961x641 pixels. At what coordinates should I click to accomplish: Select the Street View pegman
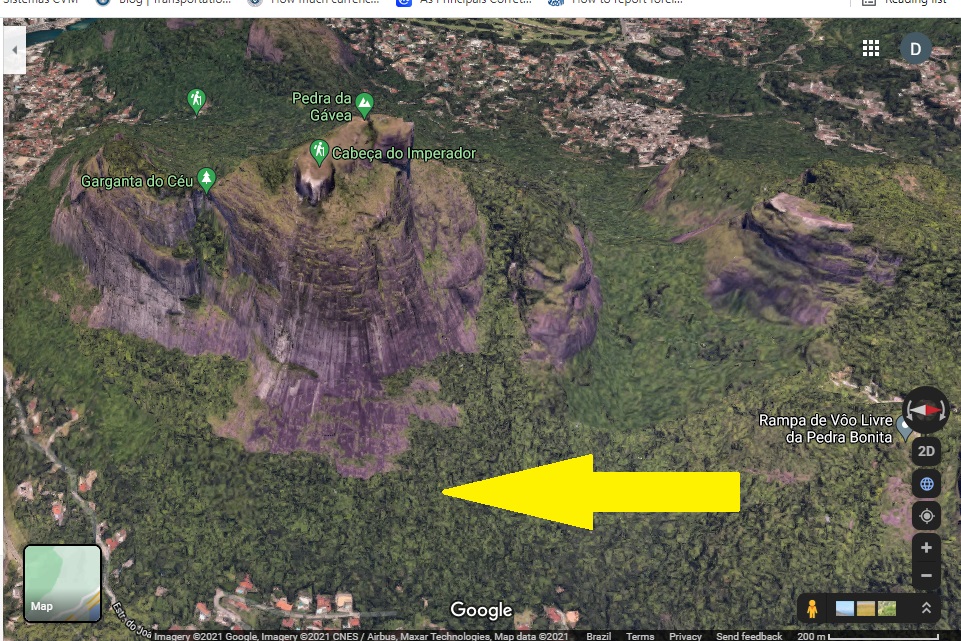click(x=812, y=608)
